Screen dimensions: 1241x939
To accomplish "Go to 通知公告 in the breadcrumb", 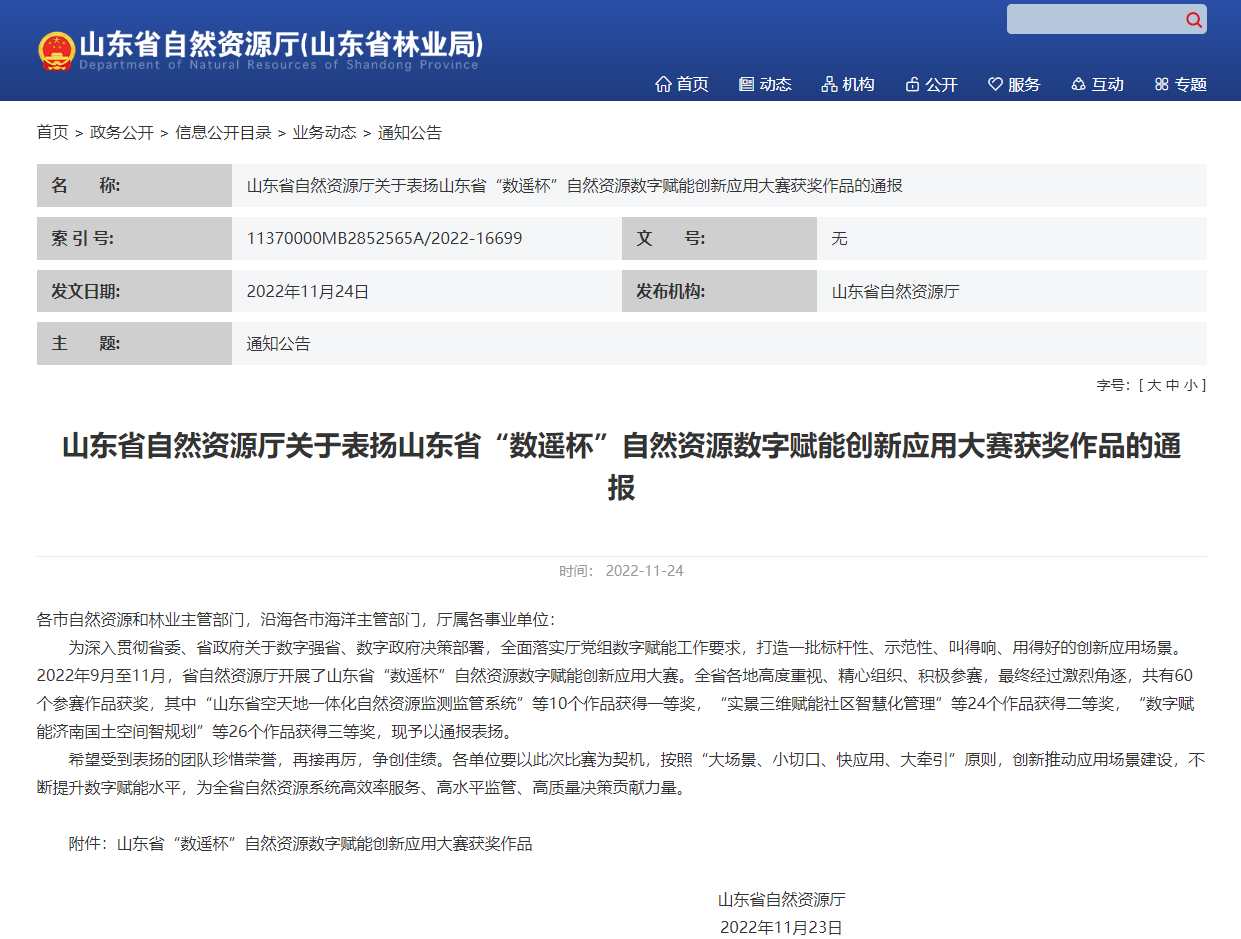I will coord(409,132).
